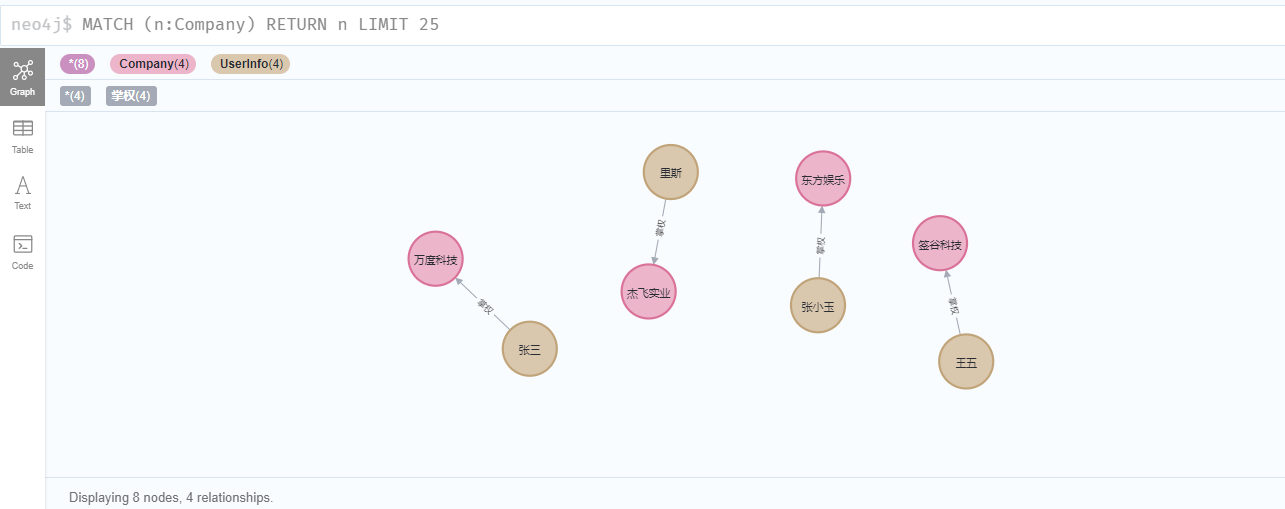Click the *(4) relationships pill
1285x509 pixels.
75,96
